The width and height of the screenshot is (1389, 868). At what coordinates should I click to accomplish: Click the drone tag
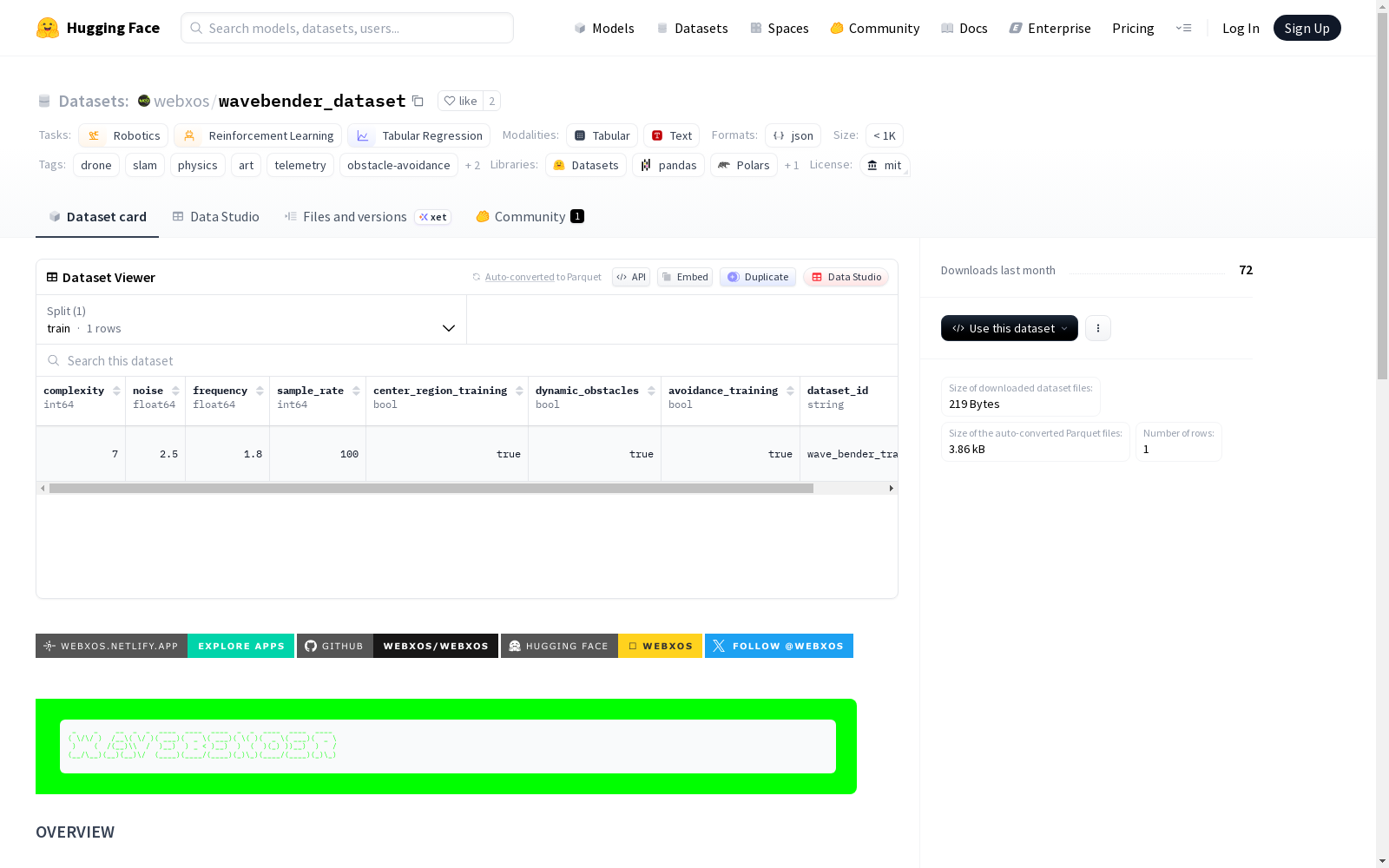pos(96,165)
